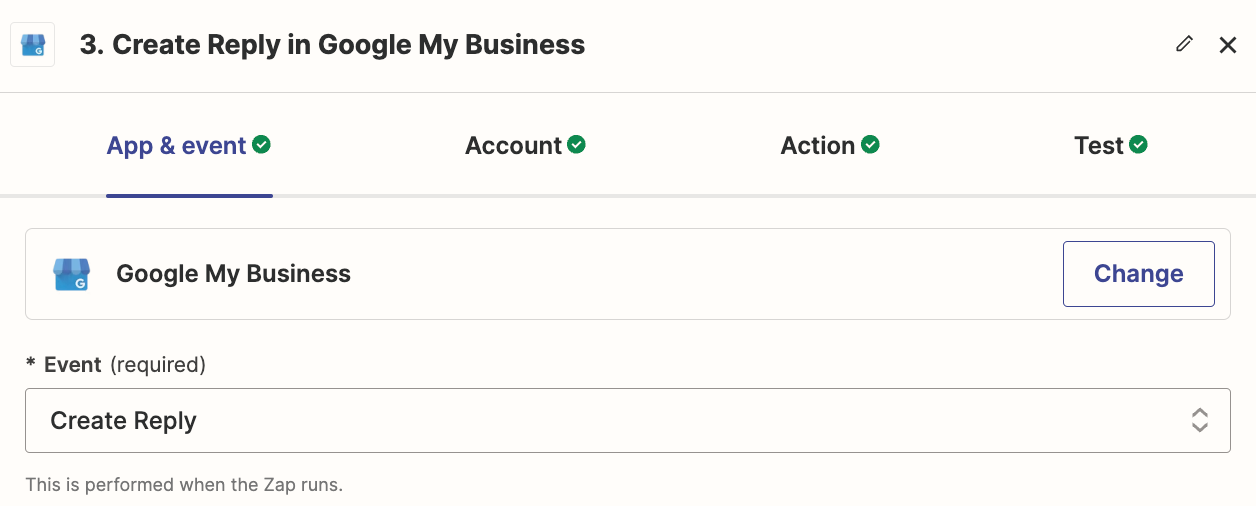This screenshot has width=1256, height=506.
Task: Click green checkmark next to Account
Action: [x=577, y=145]
